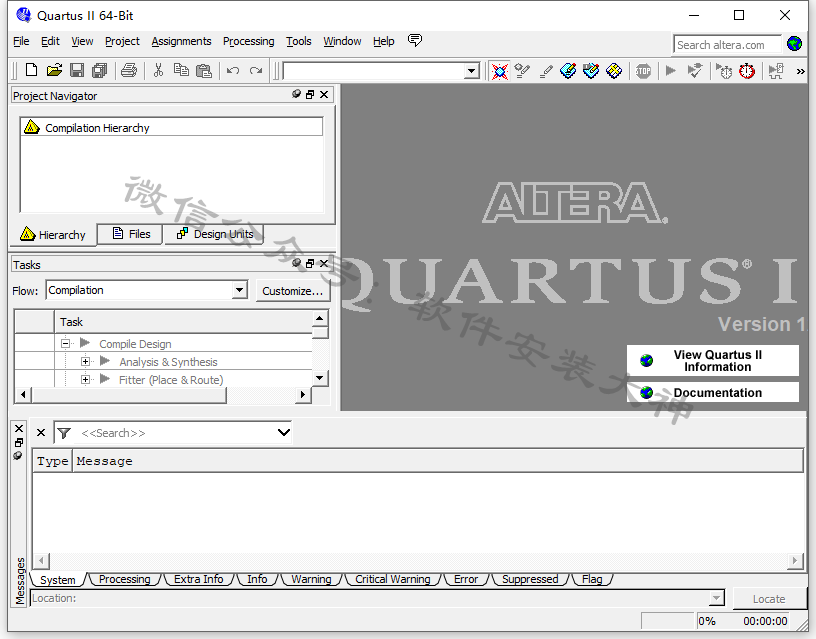Create a new file via toolbar icon

31,70
